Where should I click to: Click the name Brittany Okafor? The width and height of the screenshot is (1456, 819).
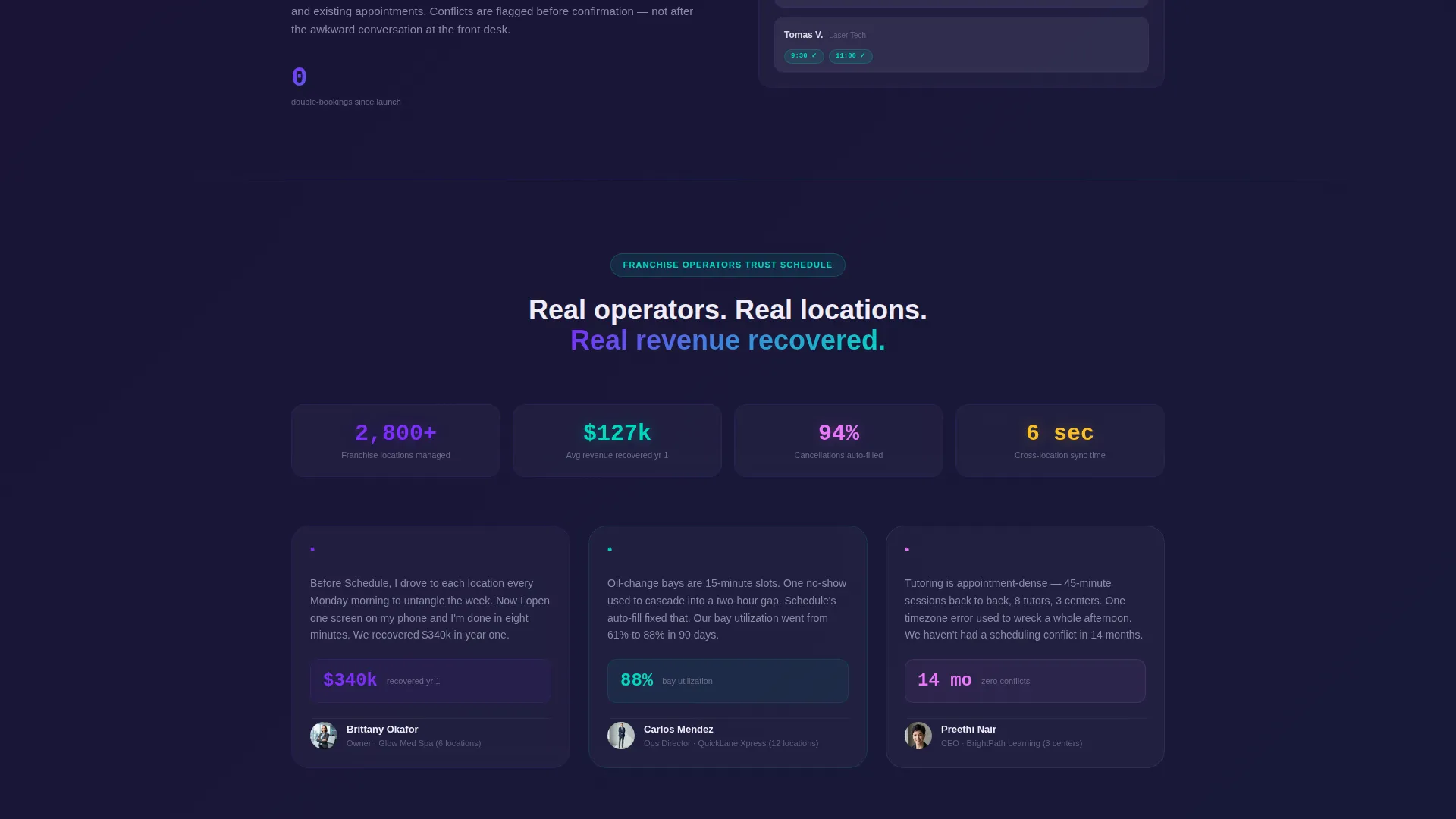382,730
